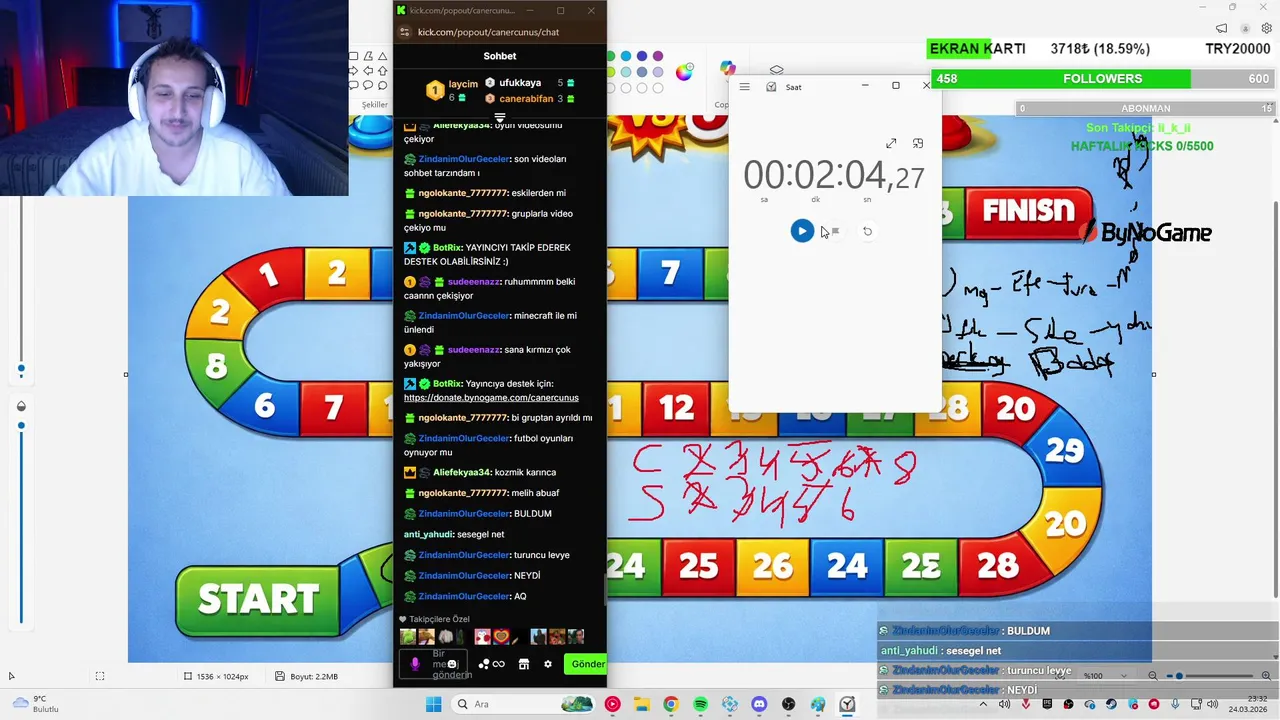Viewport: 1280px width, 720px height.
Task: Expand the stopwatch to full view
Action: click(x=891, y=143)
